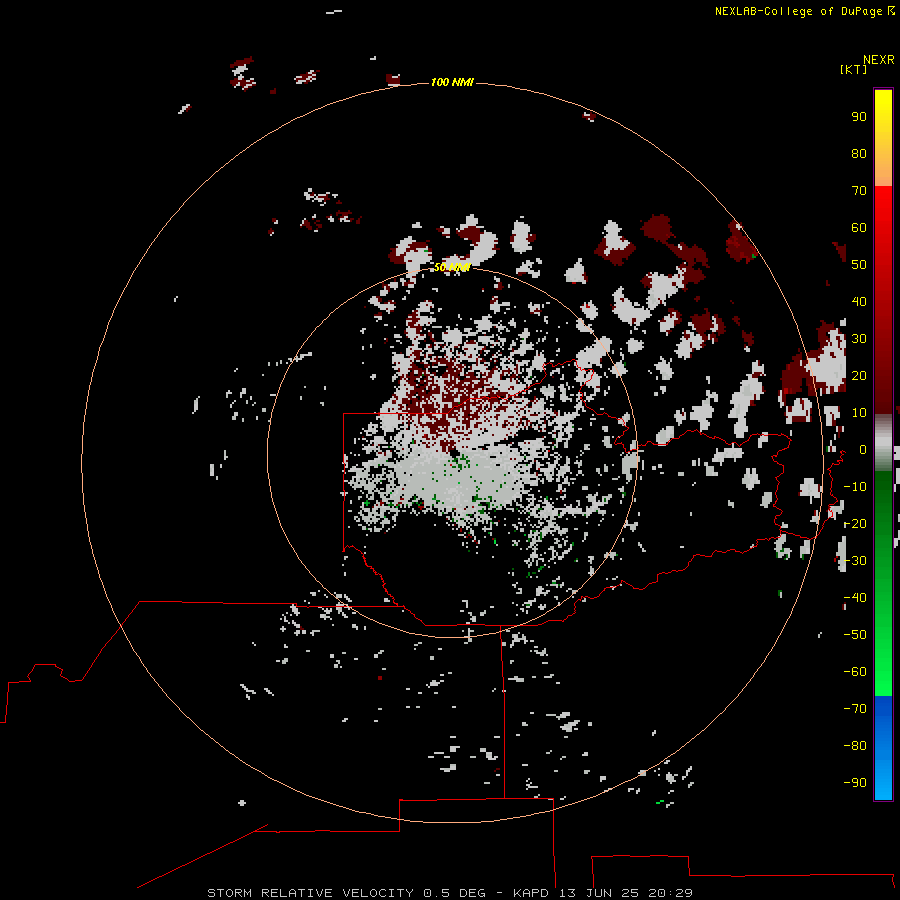Click the -50 value on velocity scale

pos(855,634)
